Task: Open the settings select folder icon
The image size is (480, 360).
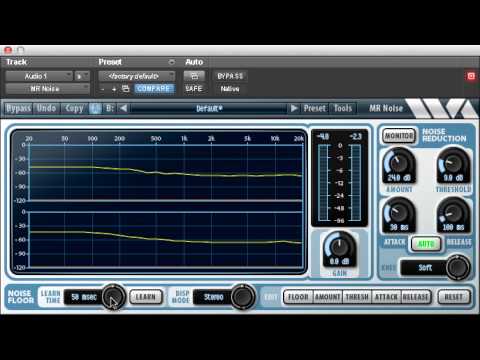Action: click(126, 89)
